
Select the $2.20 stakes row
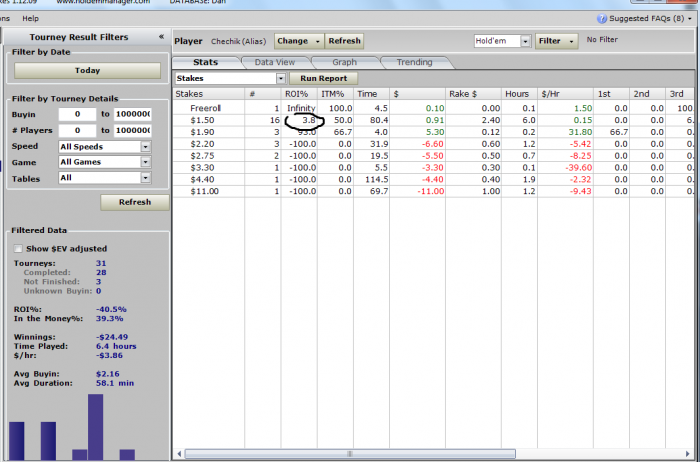[x=433, y=144]
